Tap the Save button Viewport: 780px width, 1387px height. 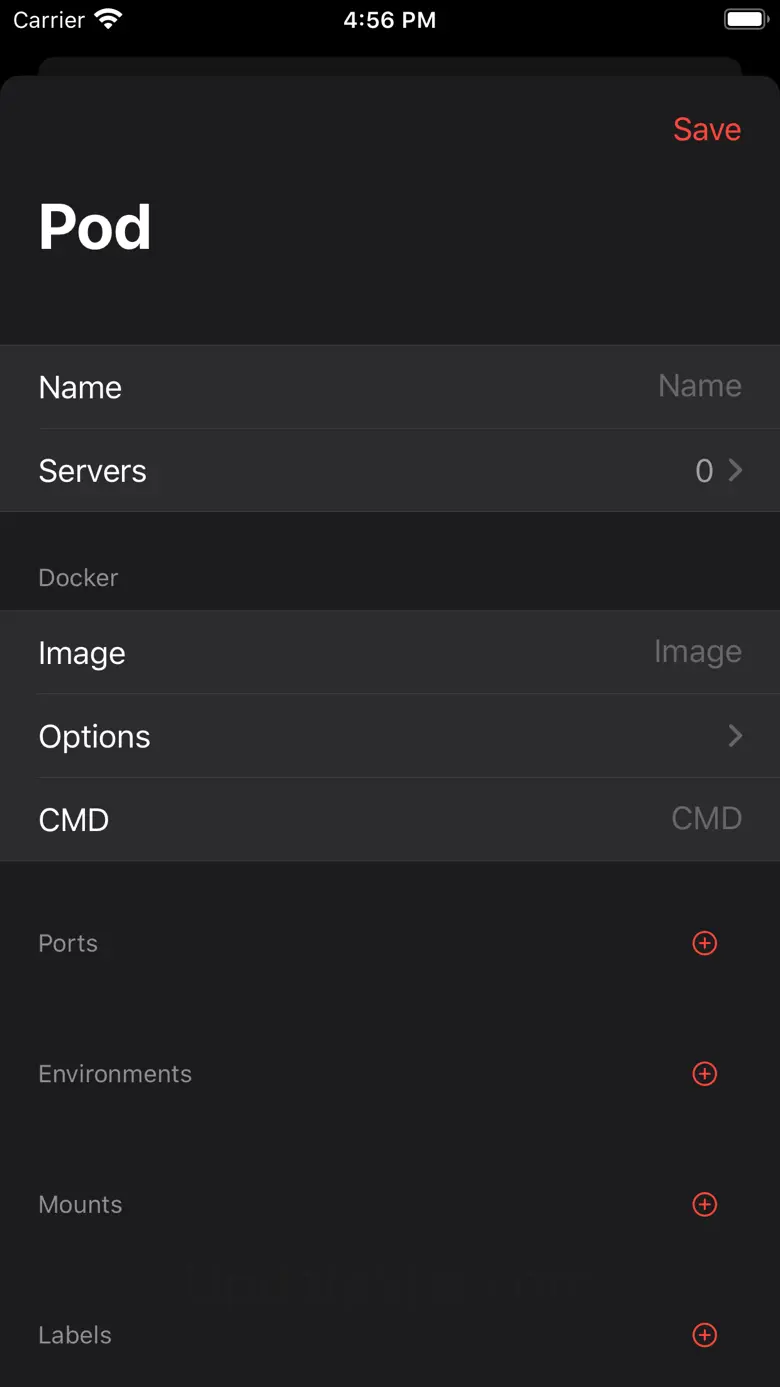point(707,129)
